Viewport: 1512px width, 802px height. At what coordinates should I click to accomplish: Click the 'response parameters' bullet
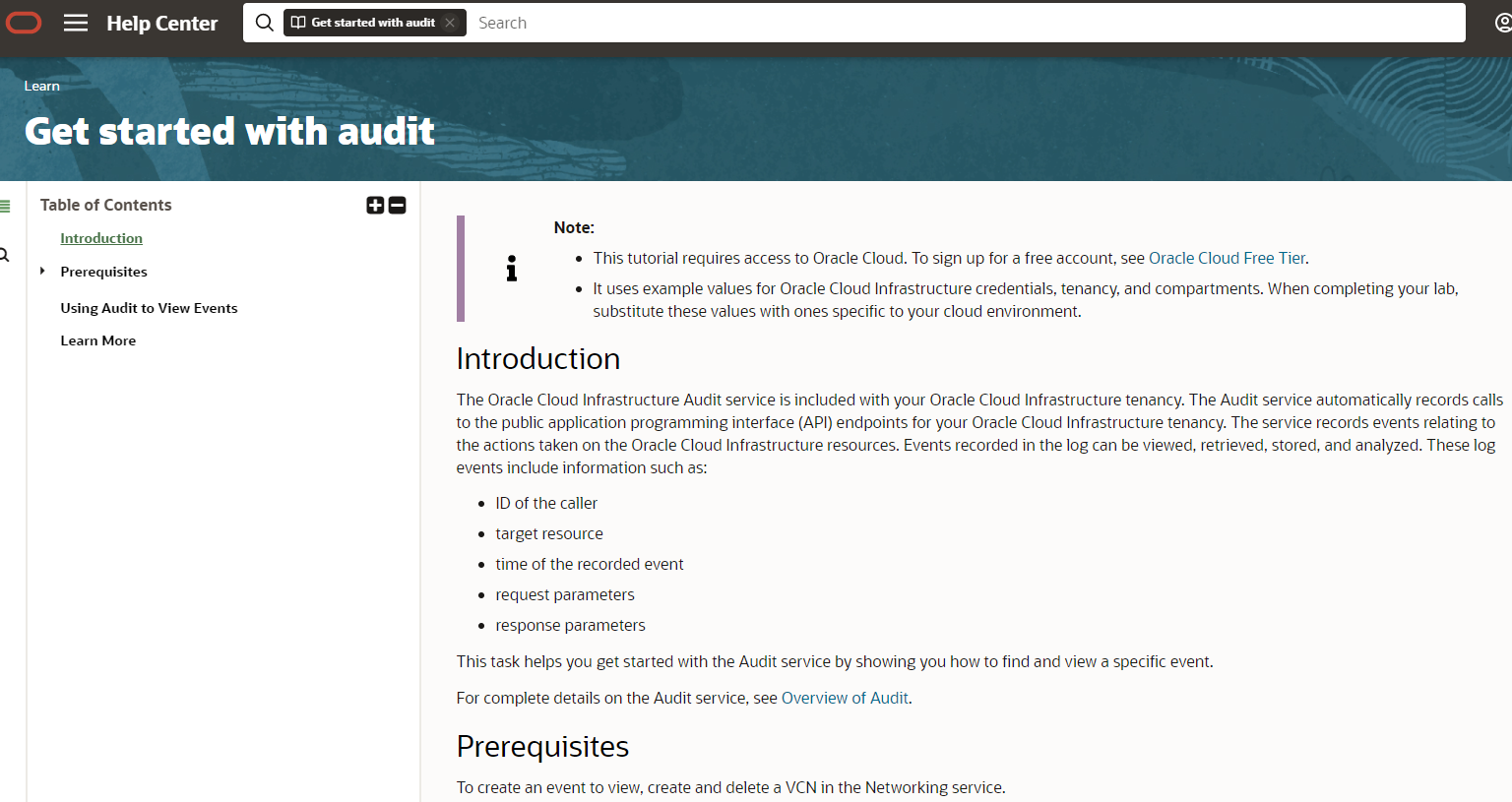point(571,625)
